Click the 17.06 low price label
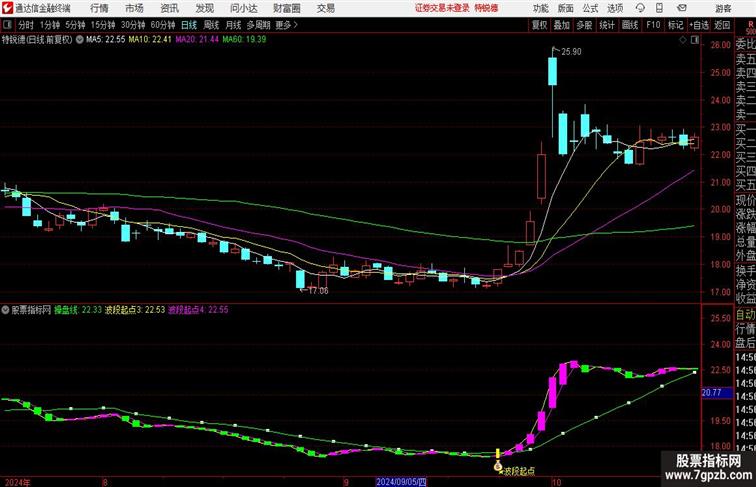The height and width of the screenshot is (487, 756). 318,291
